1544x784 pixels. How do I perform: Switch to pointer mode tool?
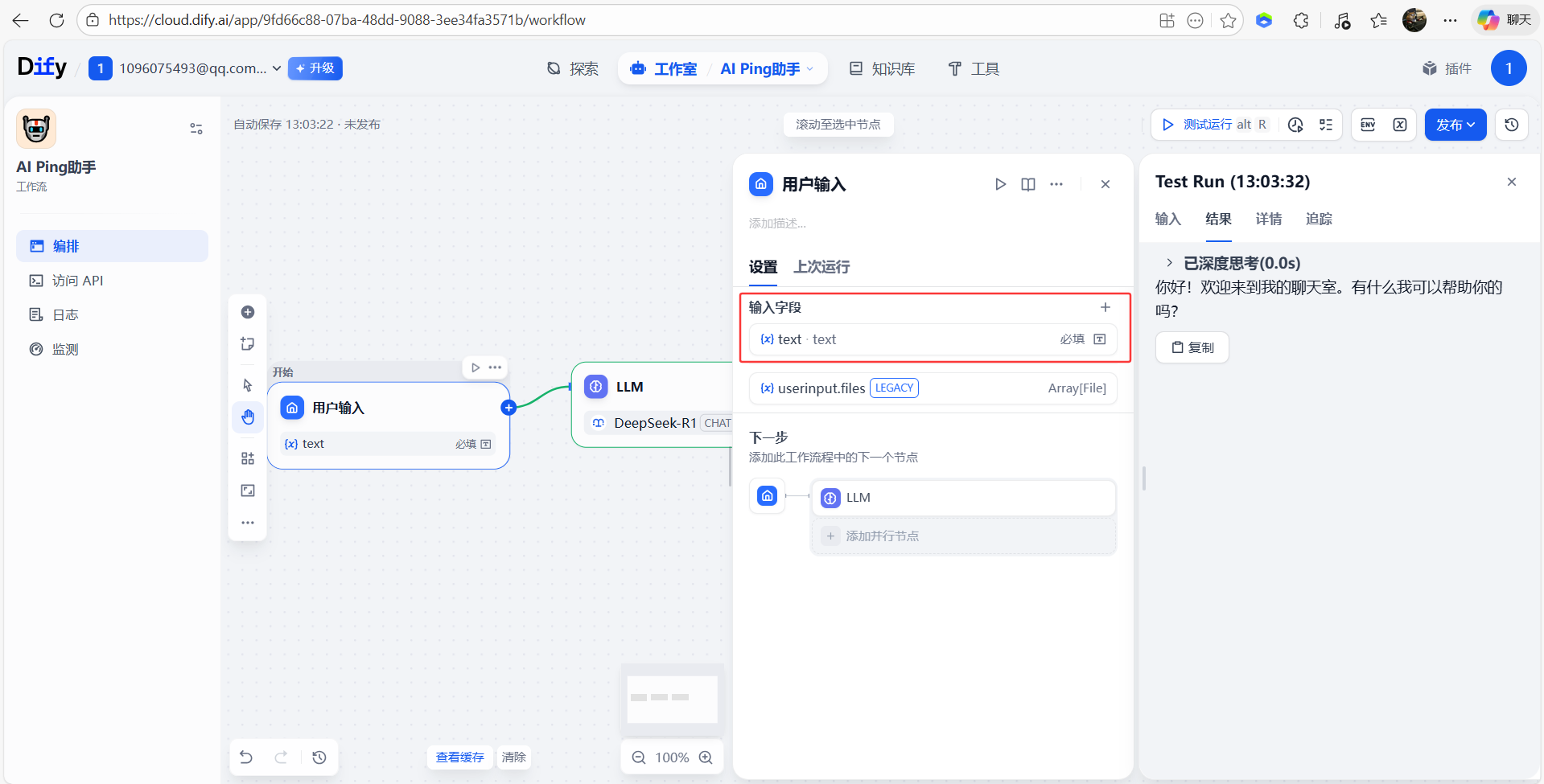coord(248,385)
